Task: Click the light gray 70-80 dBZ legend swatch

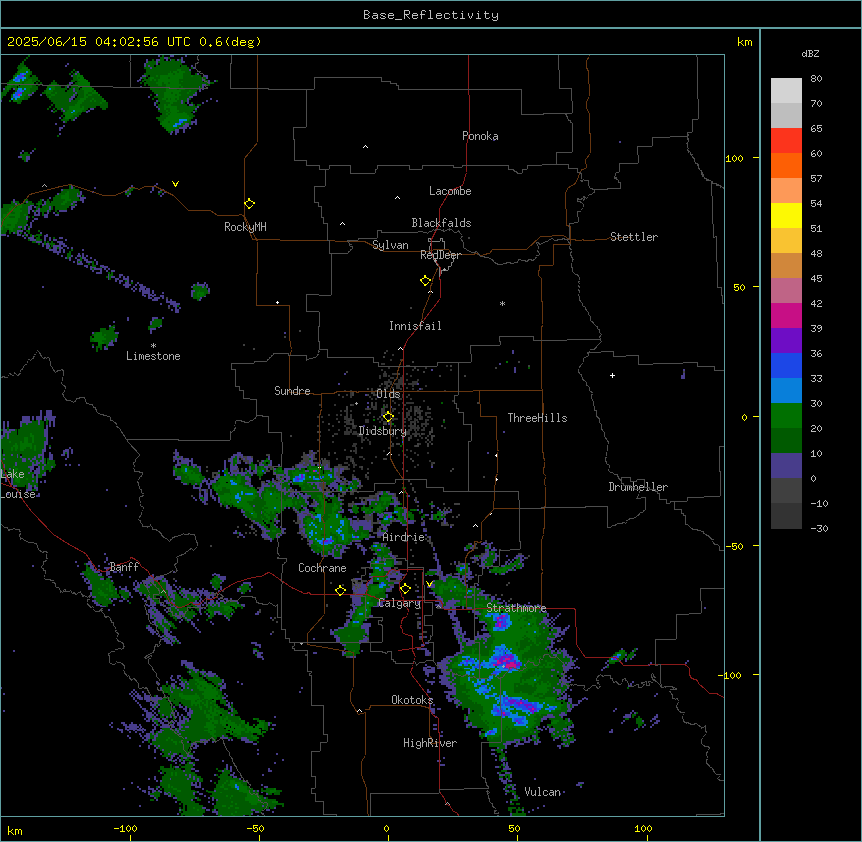Action: tap(786, 91)
